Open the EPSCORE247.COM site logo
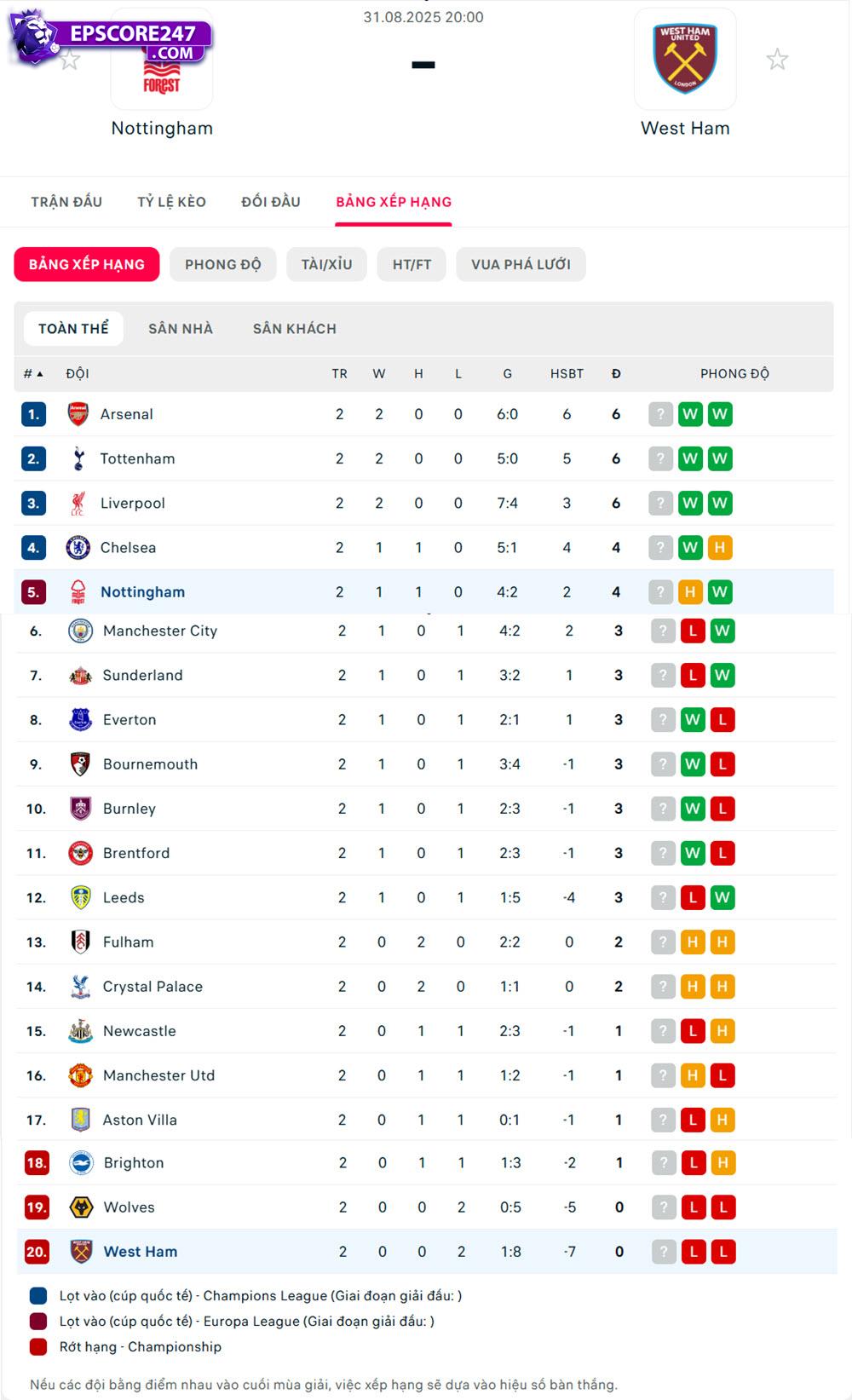Image resolution: width=852 pixels, height=1400 pixels. 111,38
